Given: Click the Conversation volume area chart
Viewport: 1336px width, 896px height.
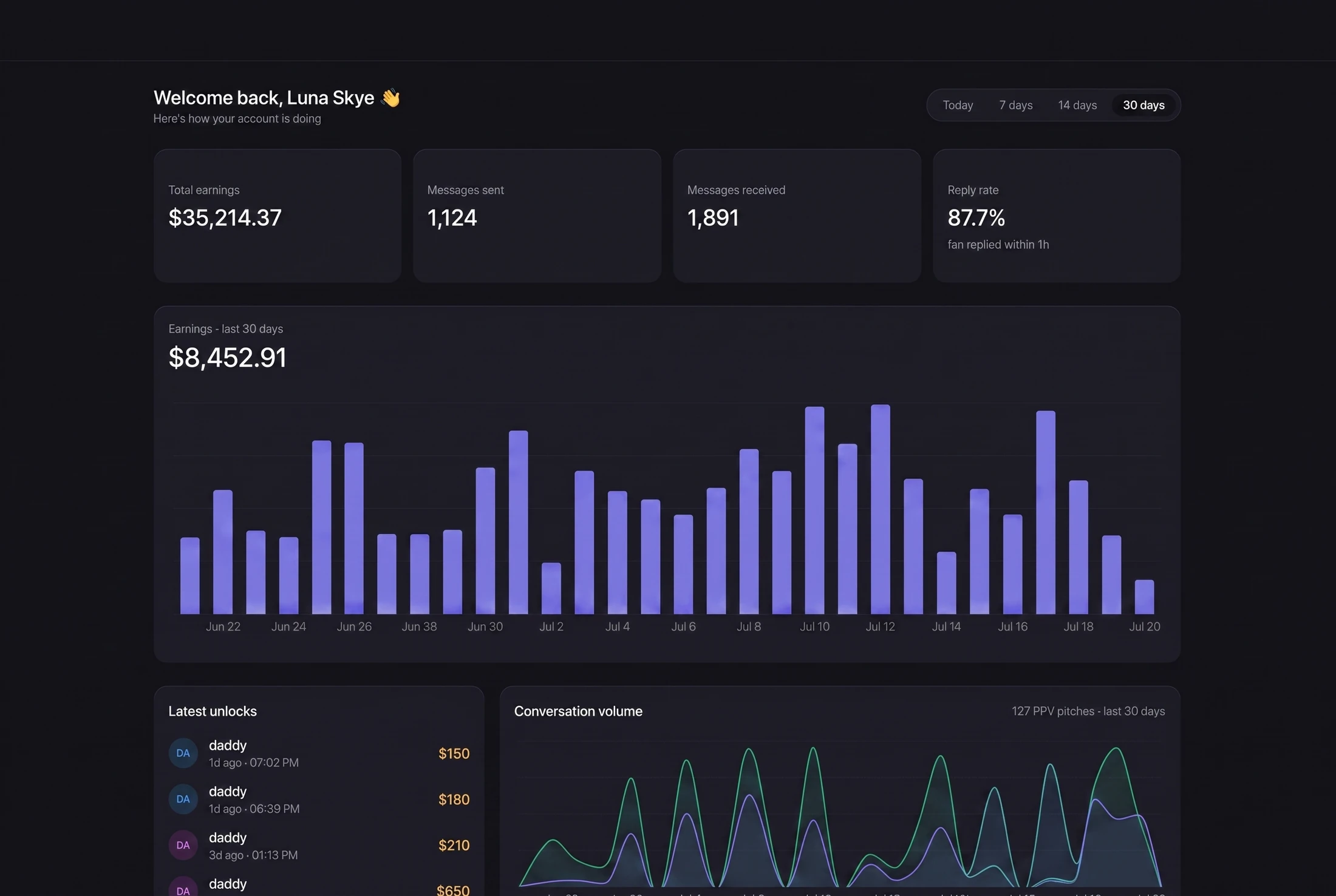Looking at the screenshot, I should click(840, 815).
